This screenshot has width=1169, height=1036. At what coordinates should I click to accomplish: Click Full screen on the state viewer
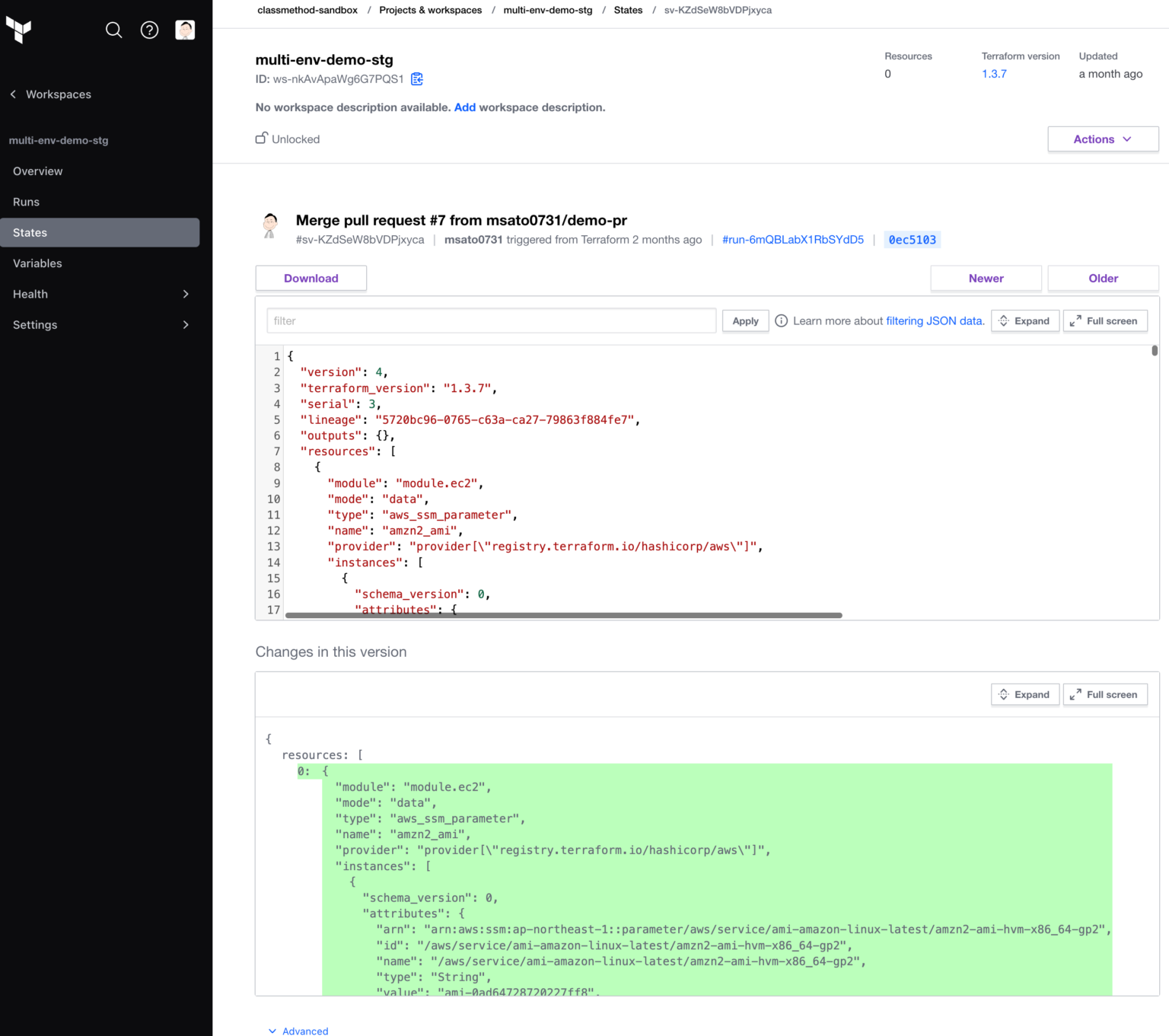pyautogui.click(x=1105, y=320)
